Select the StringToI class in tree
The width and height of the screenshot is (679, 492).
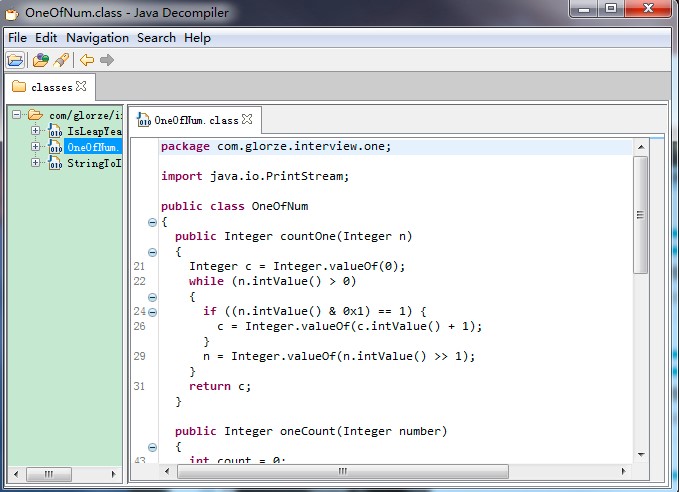click(93, 163)
